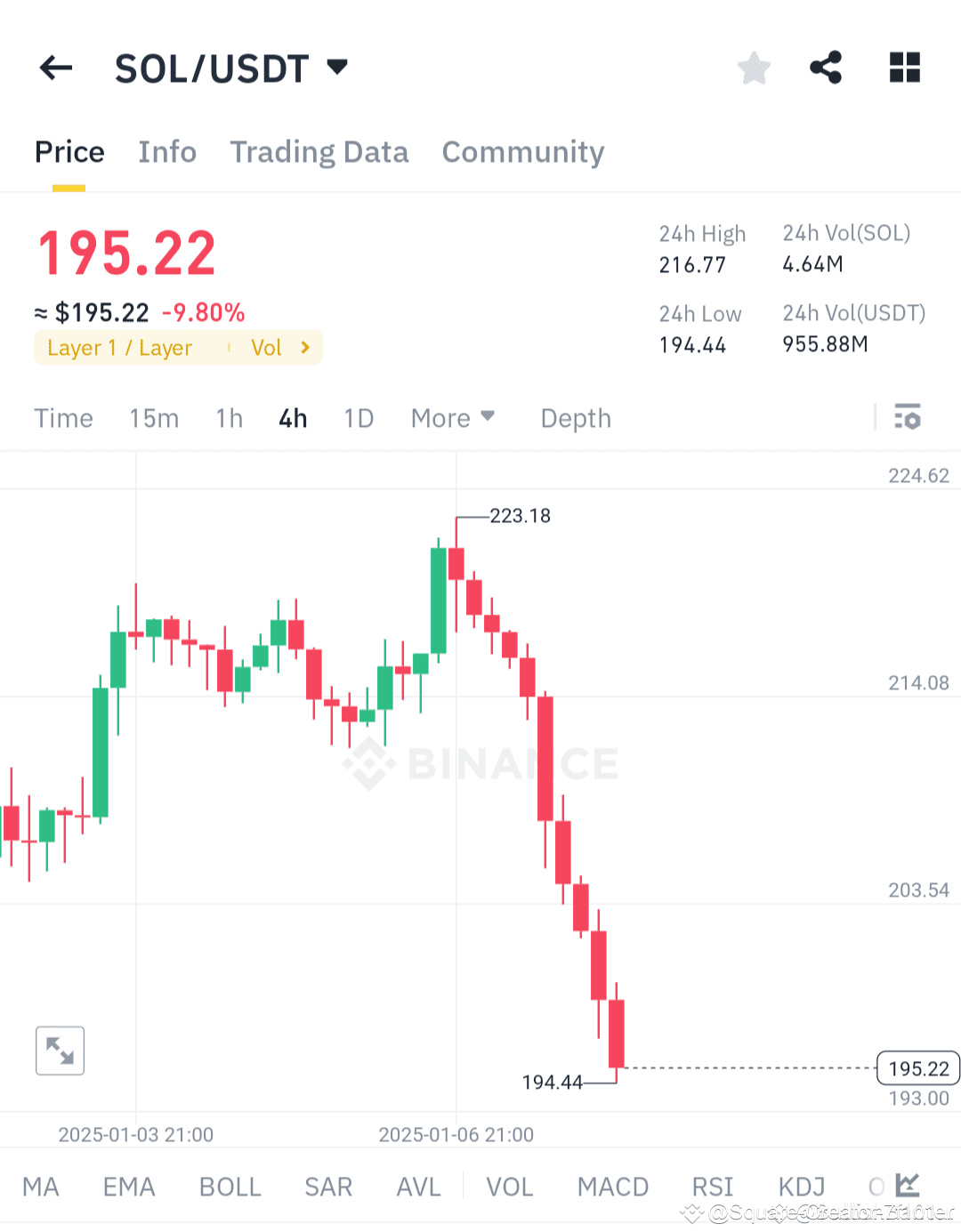Expand the More timeframe dropdown
Screen dimensions: 961x1232
pyautogui.click(x=453, y=417)
